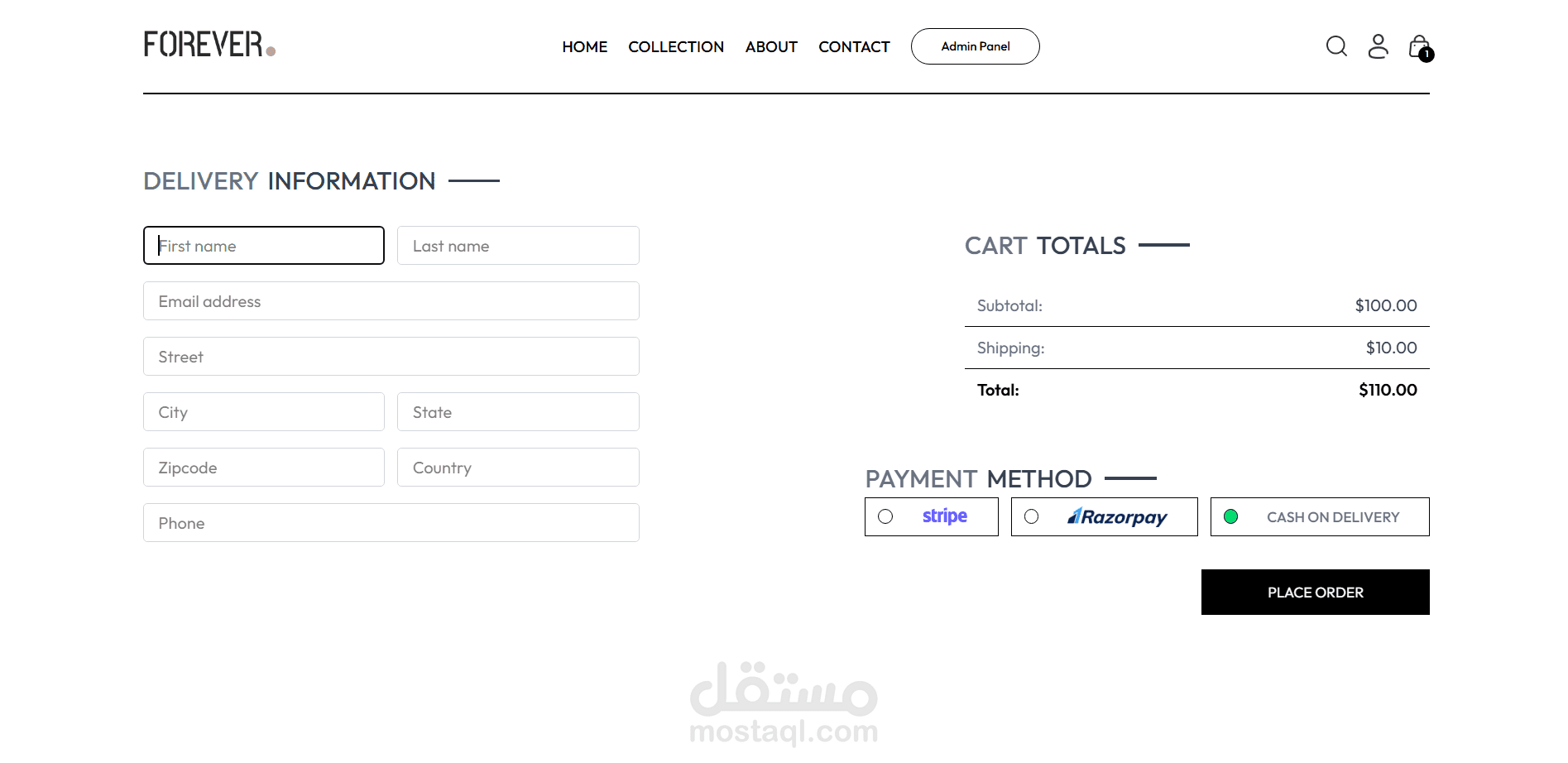Click the FOREVER logo
This screenshot has width=1568, height=763.
209,45
